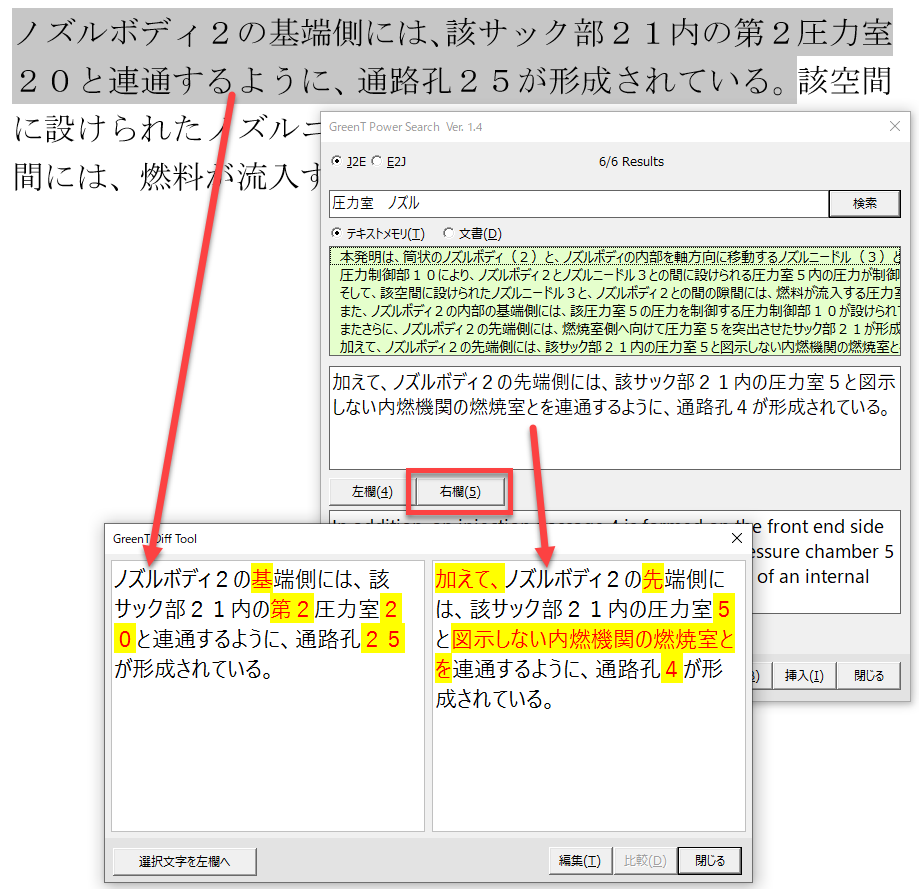Select the last result starting with 加えて

(615, 347)
